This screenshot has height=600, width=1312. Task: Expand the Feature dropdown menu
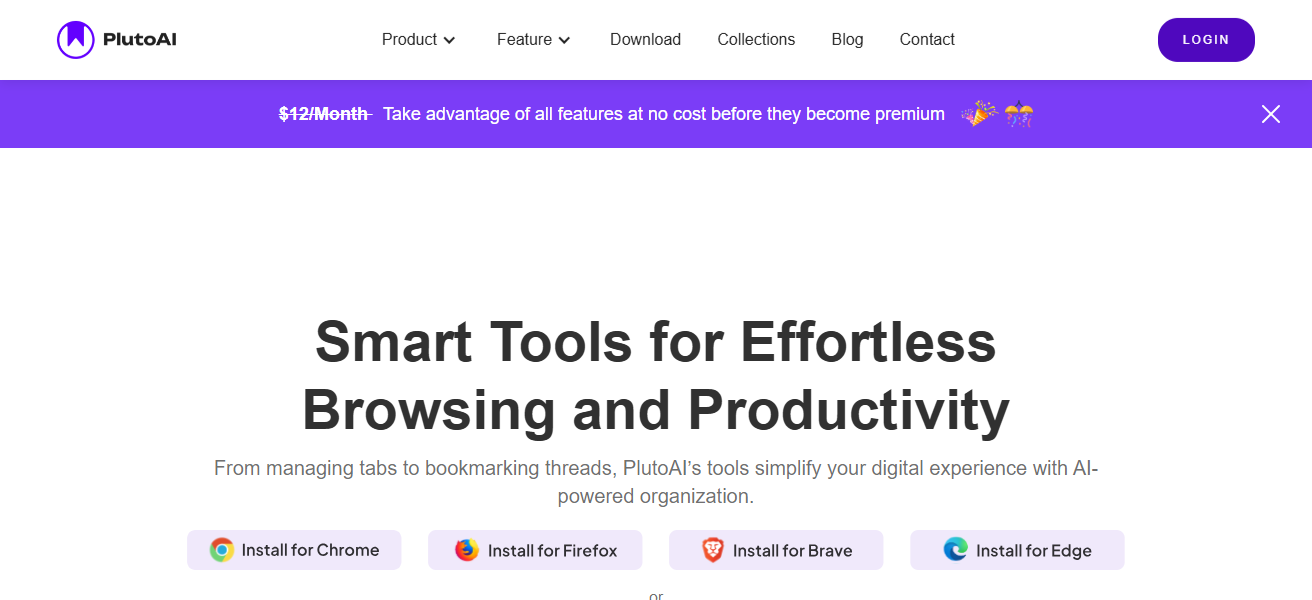pos(525,40)
